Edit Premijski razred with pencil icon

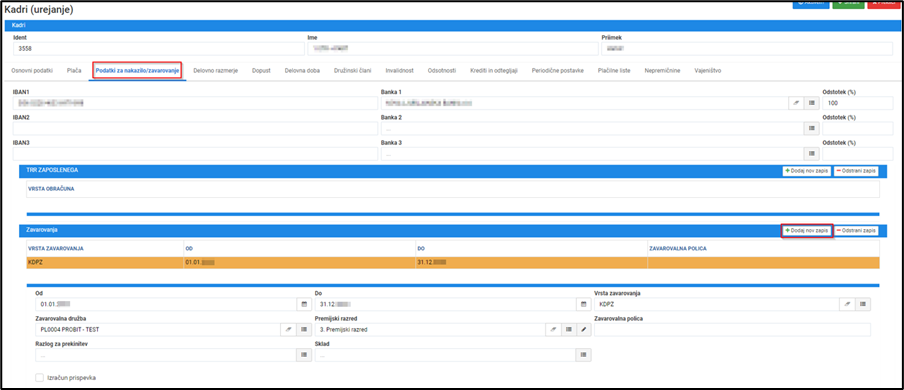click(x=583, y=329)
